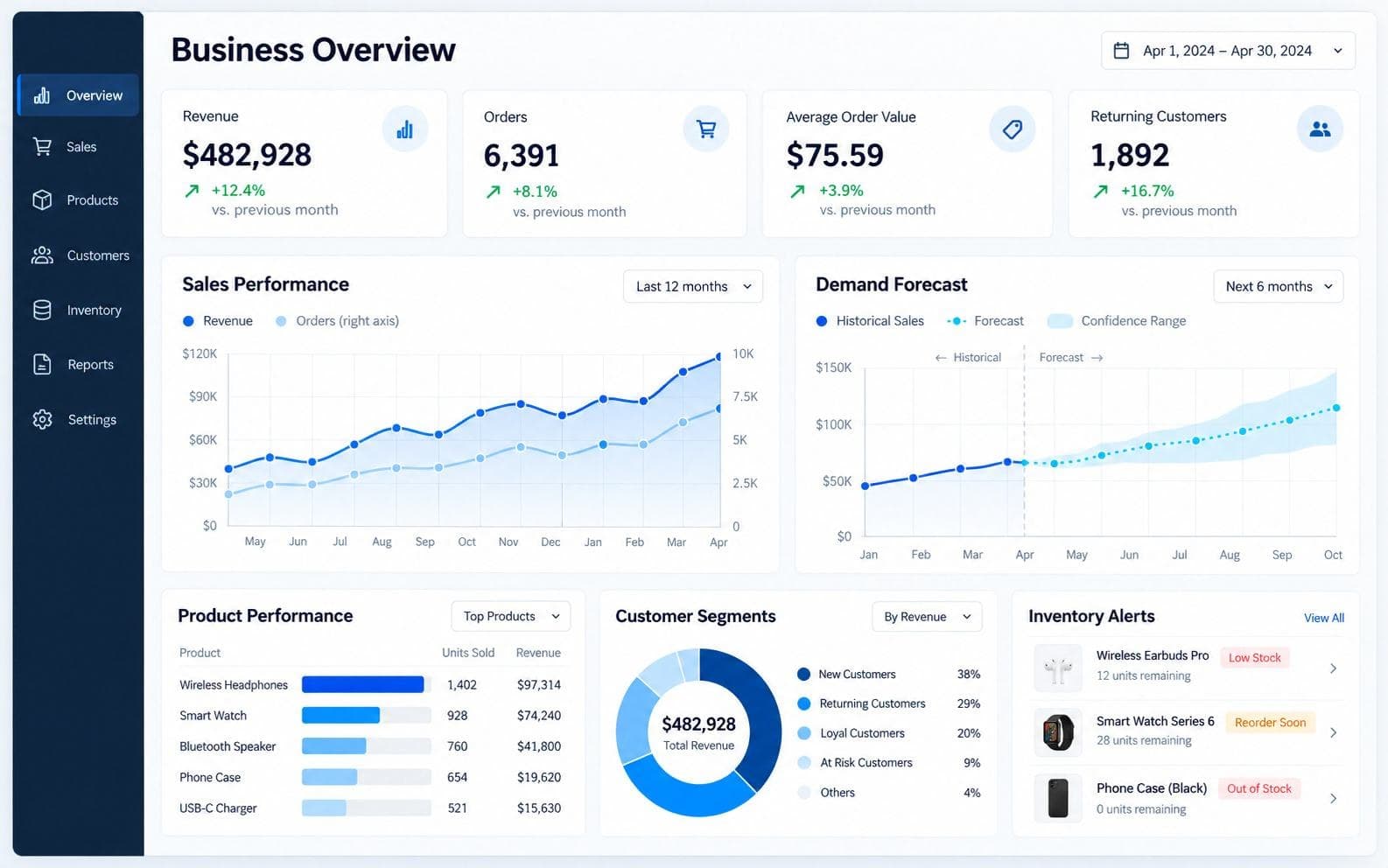The width and height of the screenshot is (1388, 868).
Task: Click the Reorder Soon badge
Action: (1270, 722)
